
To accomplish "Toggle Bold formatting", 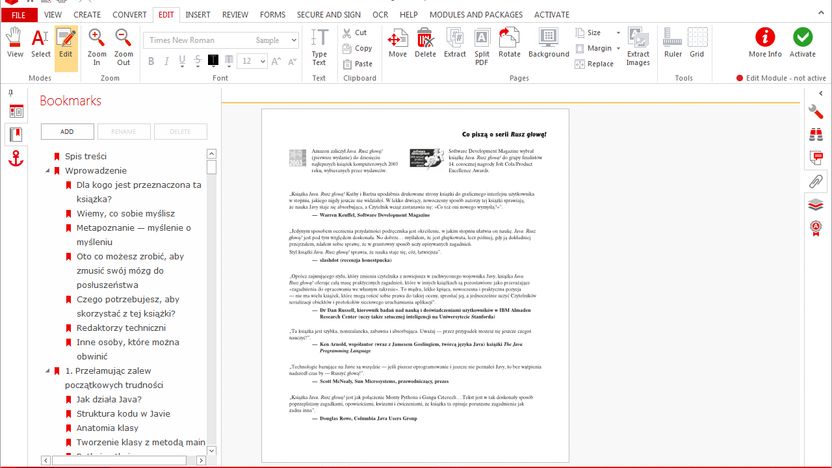I will (151, 61).
